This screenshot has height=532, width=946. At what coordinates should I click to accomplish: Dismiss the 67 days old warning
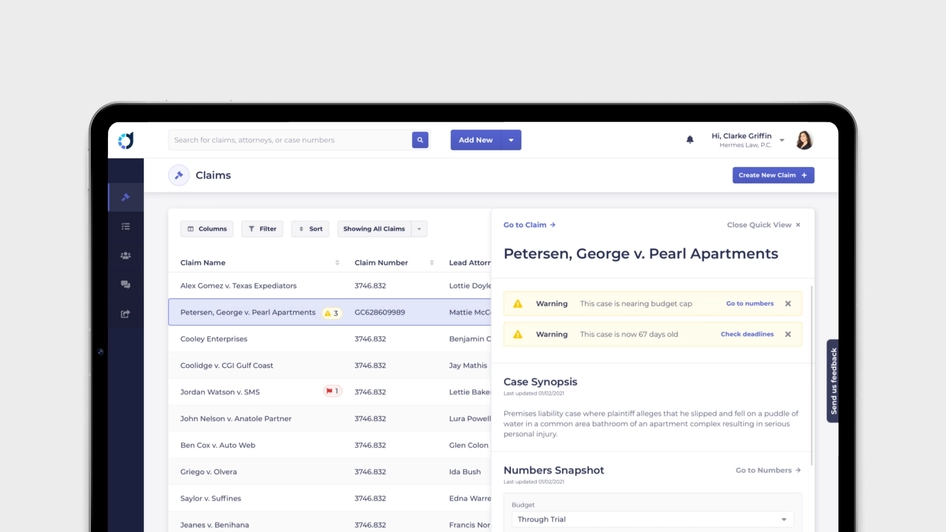(x=788, y=334)
